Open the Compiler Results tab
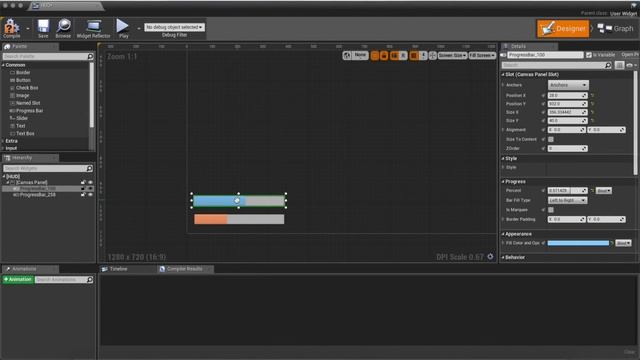640x360 pixels. coord(184,269)
